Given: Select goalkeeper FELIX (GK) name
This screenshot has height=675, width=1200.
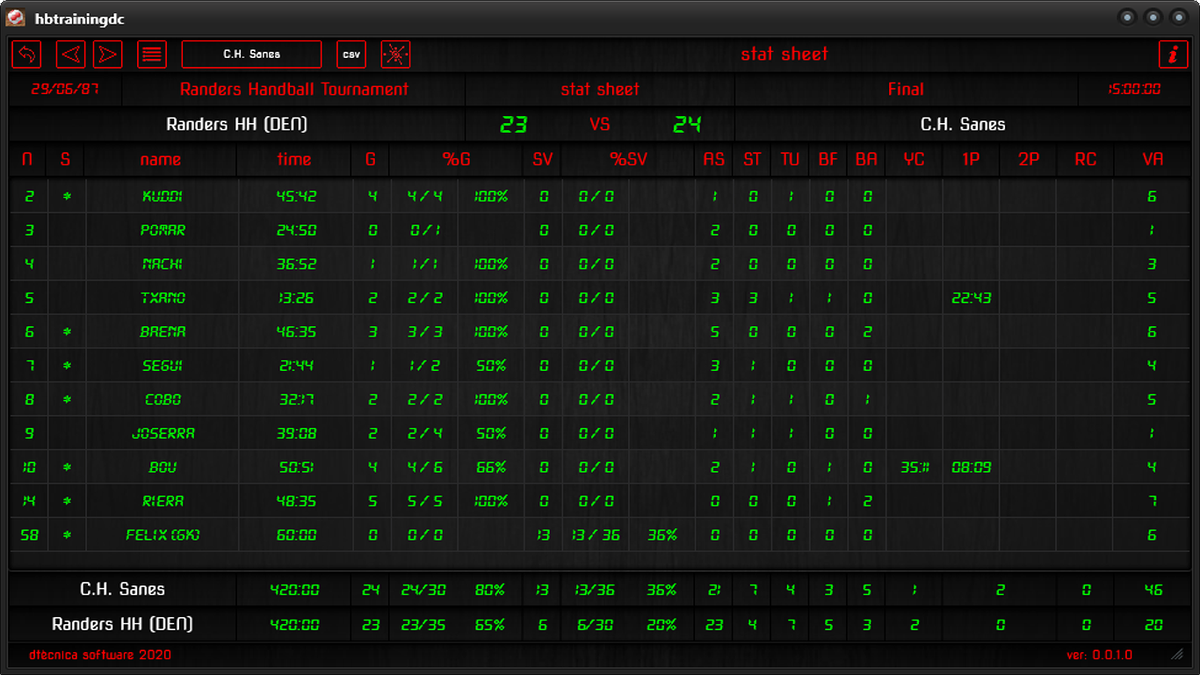Looking at the screenshot, I should coord(163,535).
